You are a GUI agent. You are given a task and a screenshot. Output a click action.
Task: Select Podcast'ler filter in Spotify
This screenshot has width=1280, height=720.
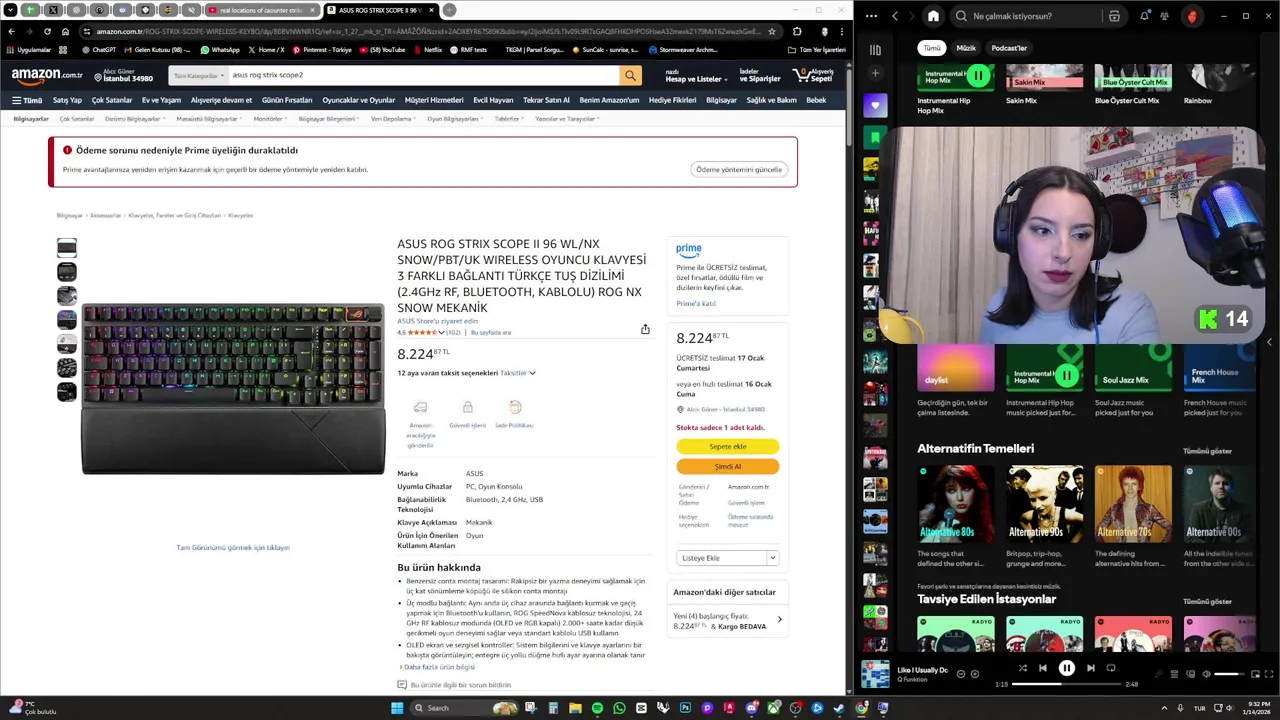click(x=1009, y=48)
